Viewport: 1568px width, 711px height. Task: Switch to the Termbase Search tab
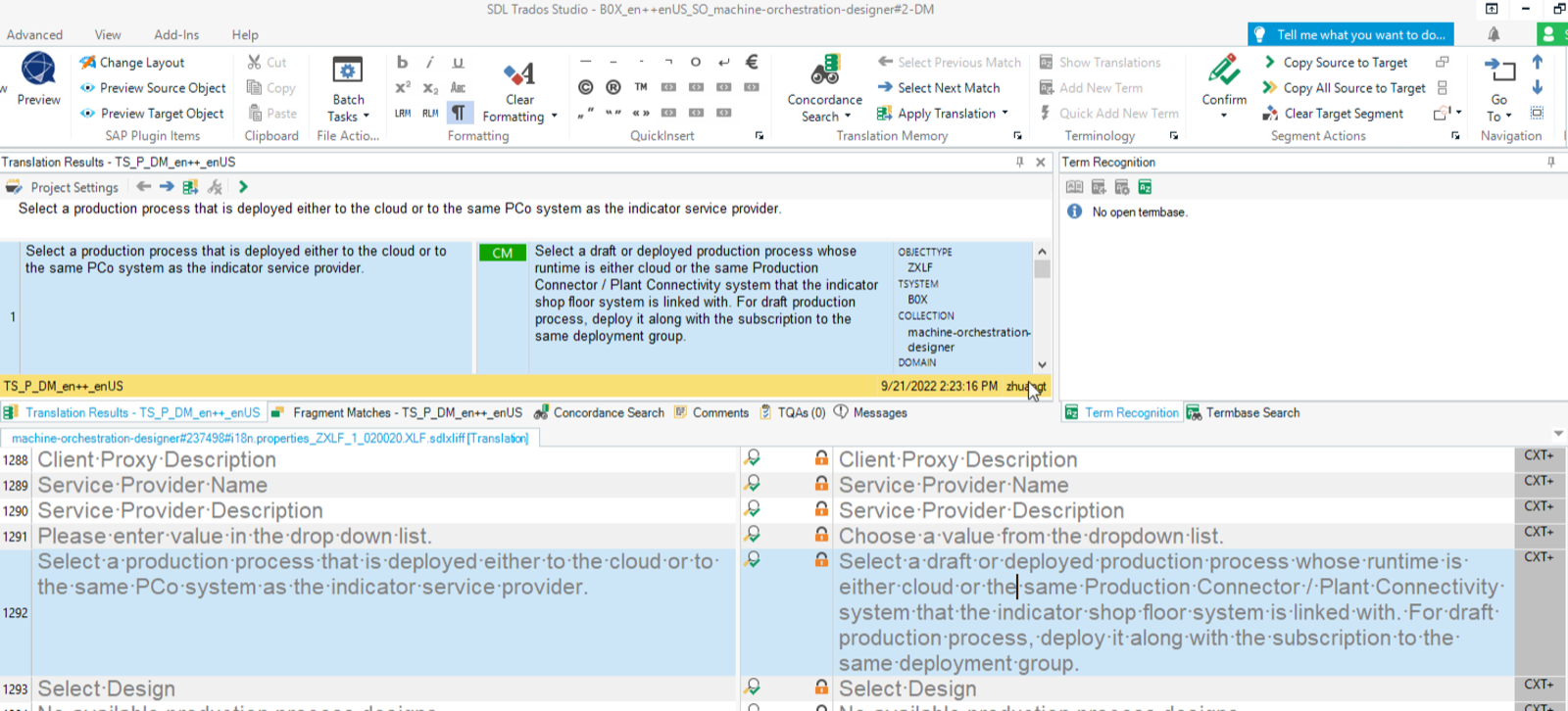pyautogui.click(x=1244, y=412)
